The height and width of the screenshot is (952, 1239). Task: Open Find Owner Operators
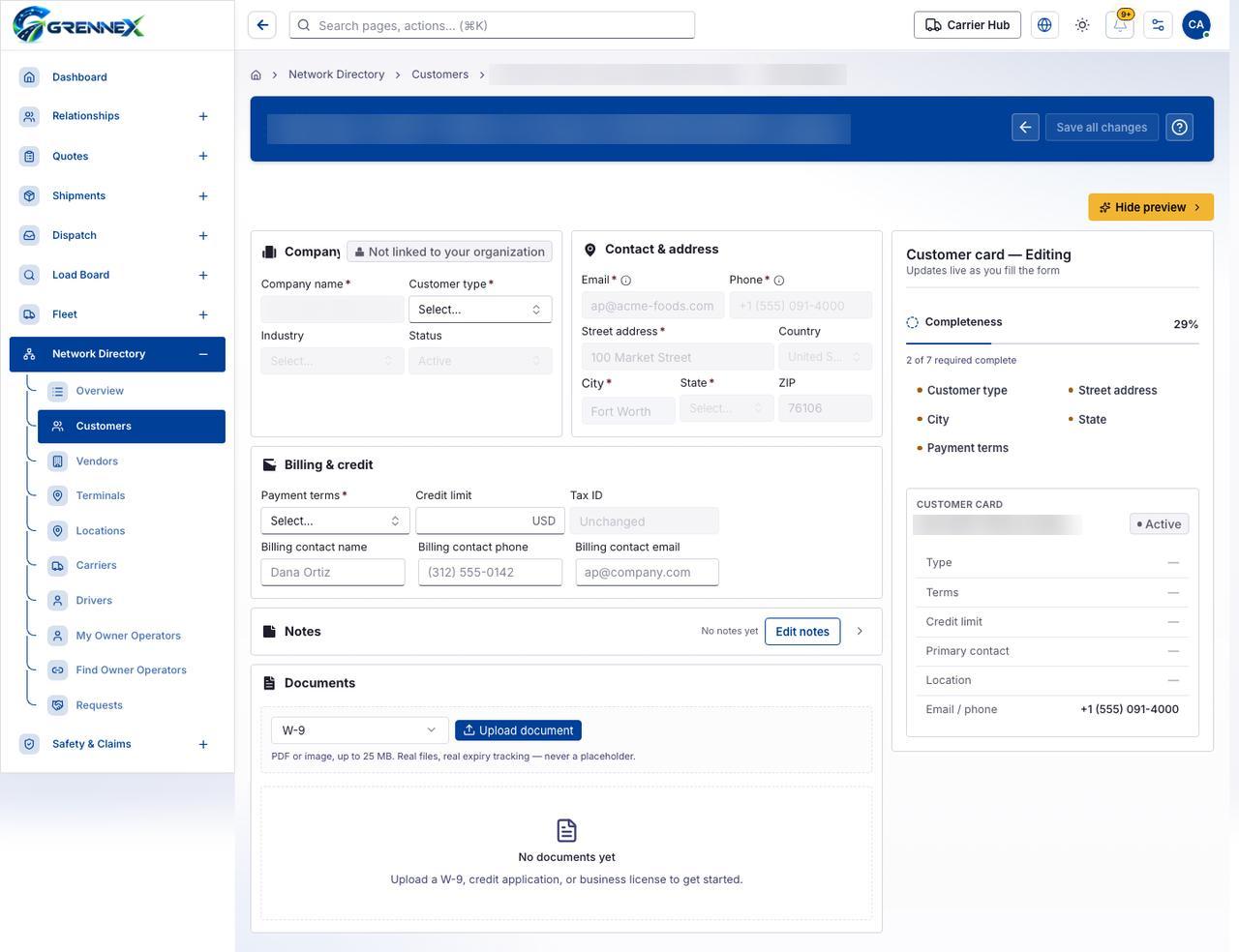click(x=132, y=669)
